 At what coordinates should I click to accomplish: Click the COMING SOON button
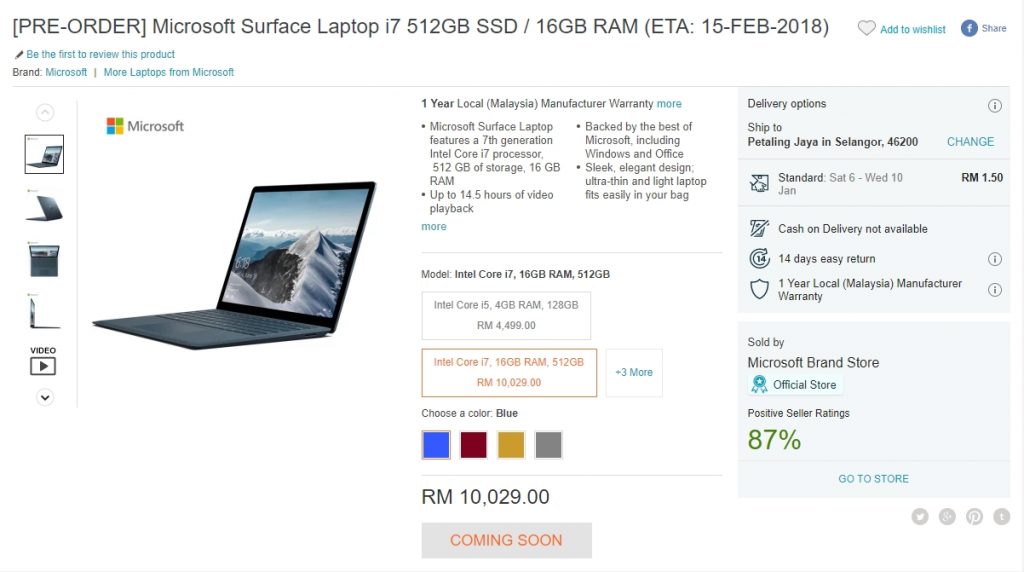coord(507,541)
